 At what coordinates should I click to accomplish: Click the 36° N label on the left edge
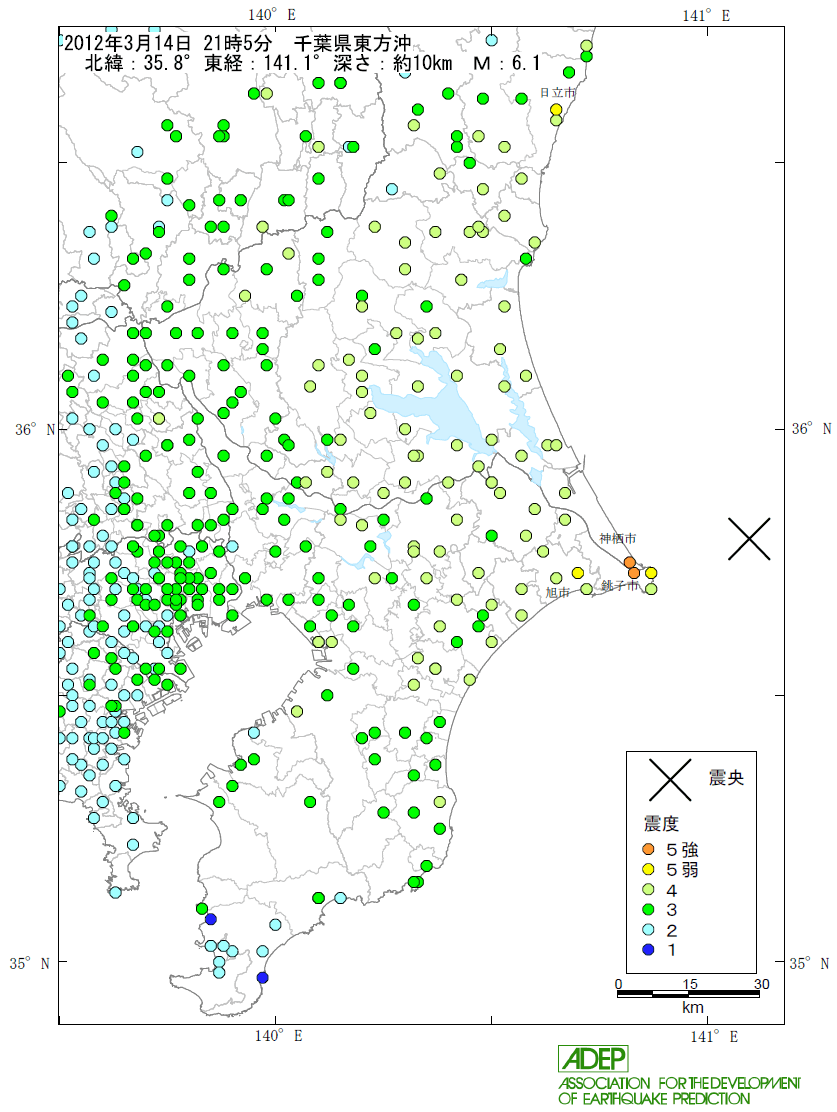click(35, 430)
